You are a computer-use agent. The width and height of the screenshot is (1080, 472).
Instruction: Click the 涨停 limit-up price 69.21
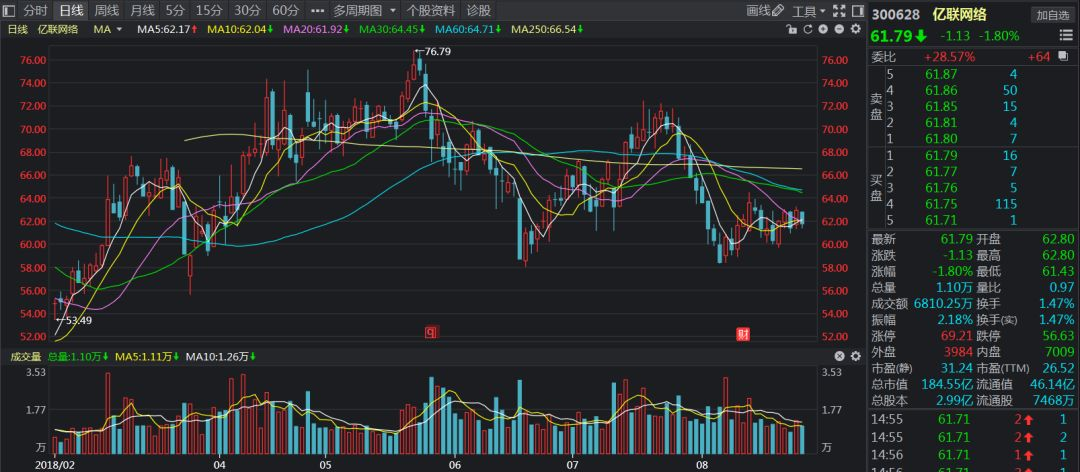click(957, 337)
